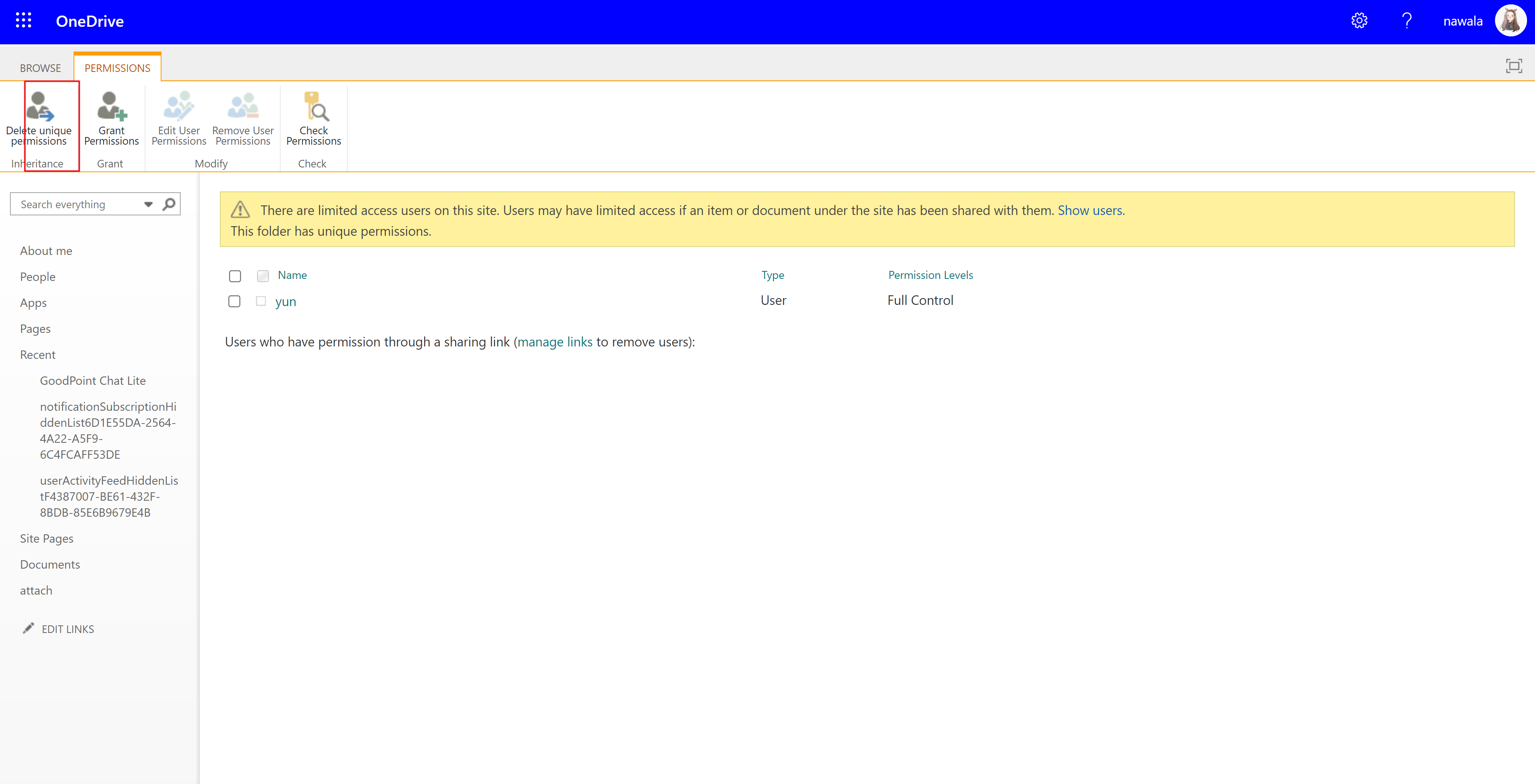Sort by Permission Levels column header
Image resolution: width=1535 pixels, height=784 pixels.
(930, 275)
